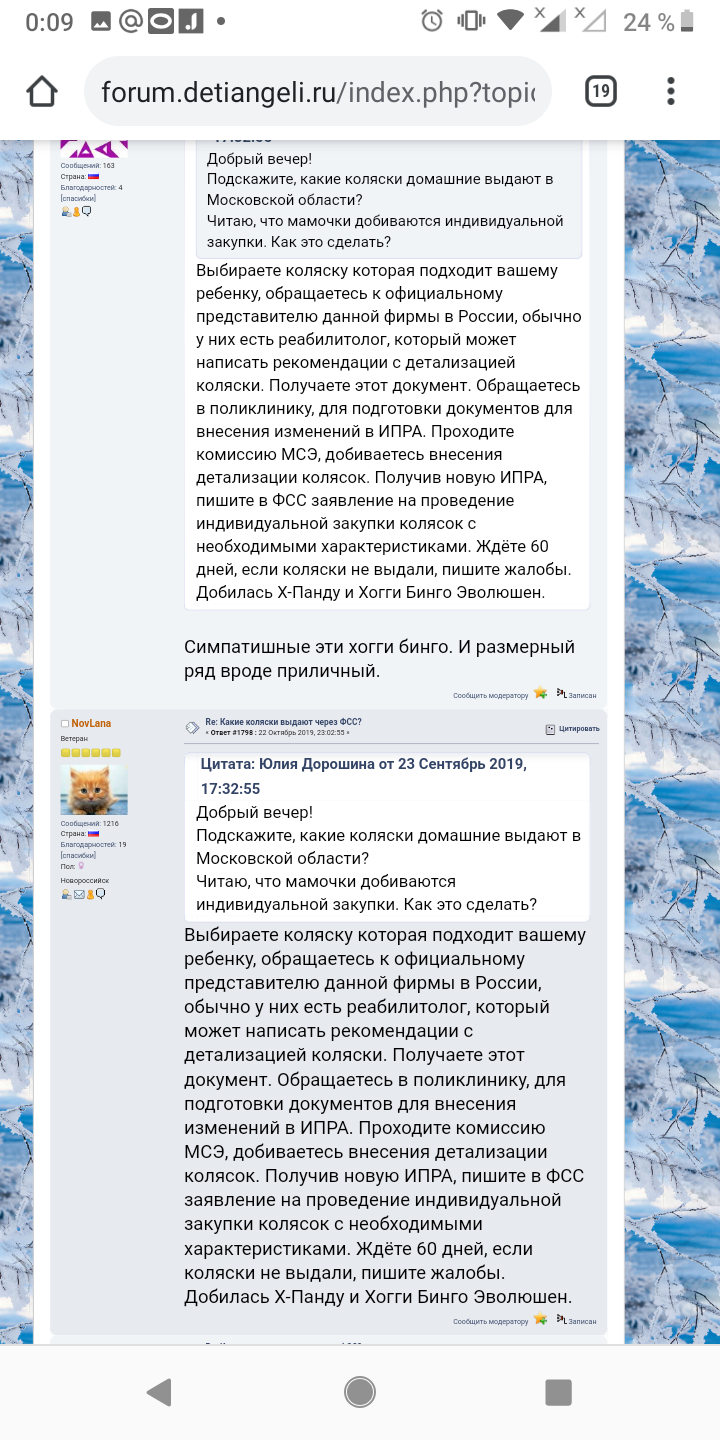Click the speech bubble icon in the upper post's profile
Viewport: 720px width, 1440px height.
(87, 211)
